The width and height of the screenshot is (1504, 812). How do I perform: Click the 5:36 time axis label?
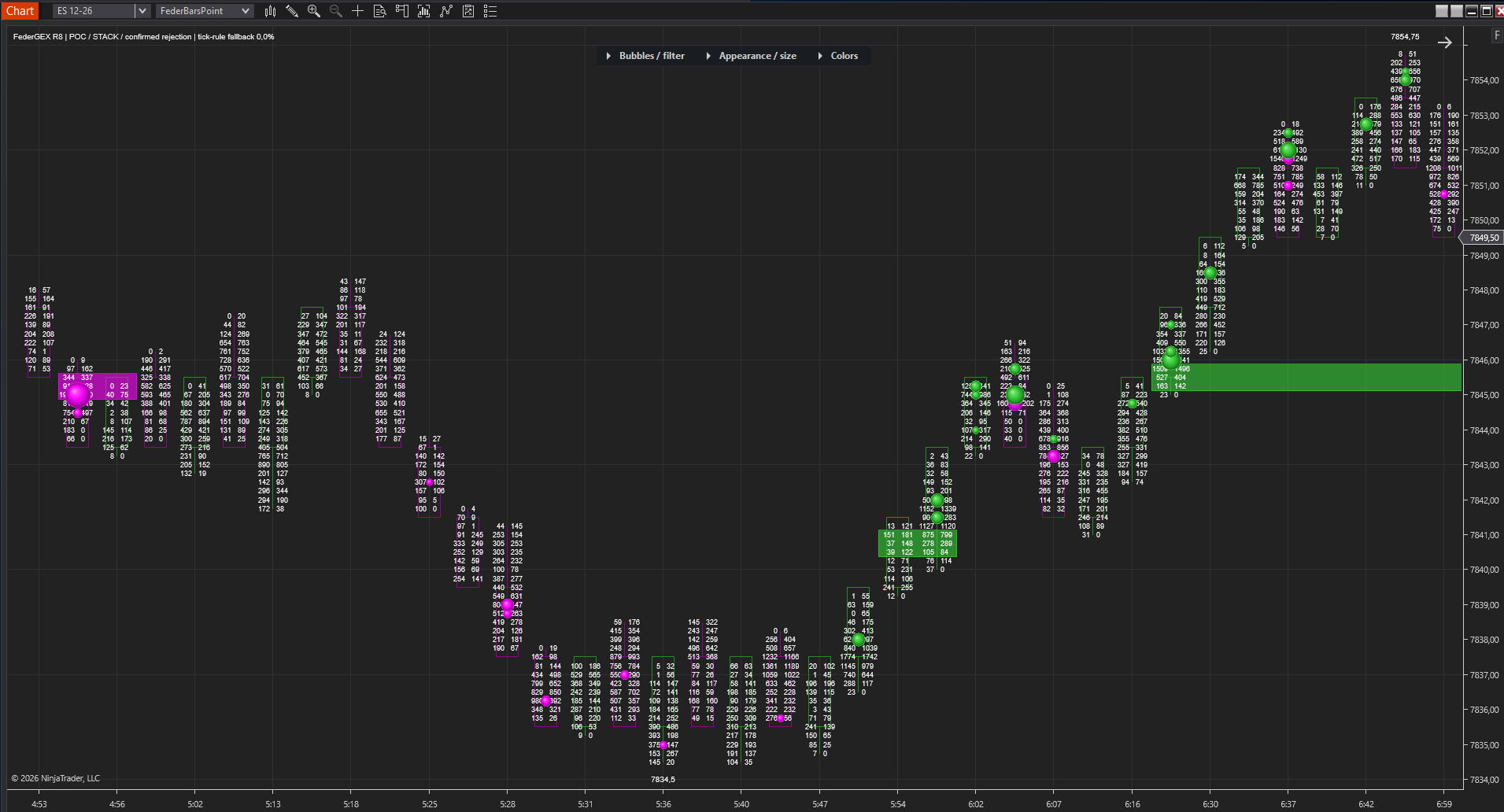(663, 804)
